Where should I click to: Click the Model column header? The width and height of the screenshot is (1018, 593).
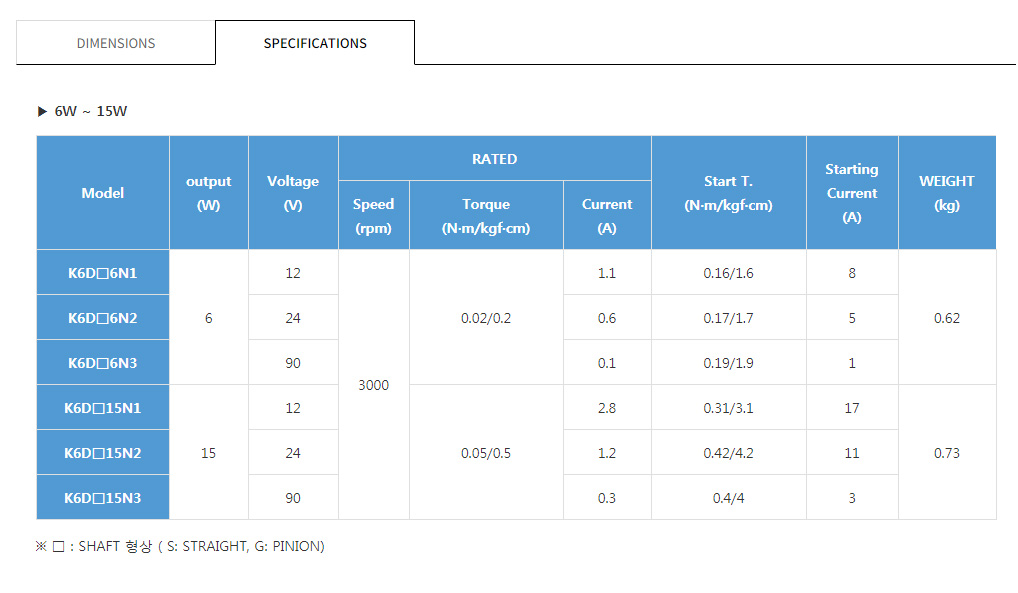click(103, 193)
